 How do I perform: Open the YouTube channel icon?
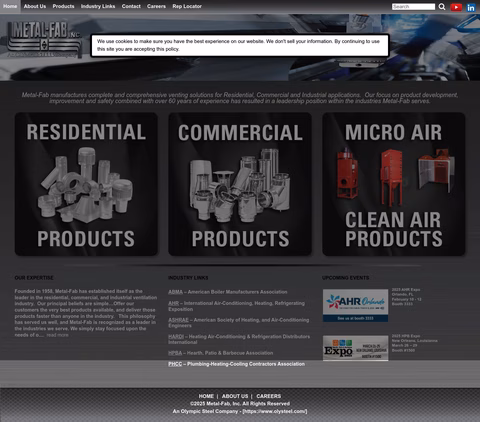(x=456, y=7)
